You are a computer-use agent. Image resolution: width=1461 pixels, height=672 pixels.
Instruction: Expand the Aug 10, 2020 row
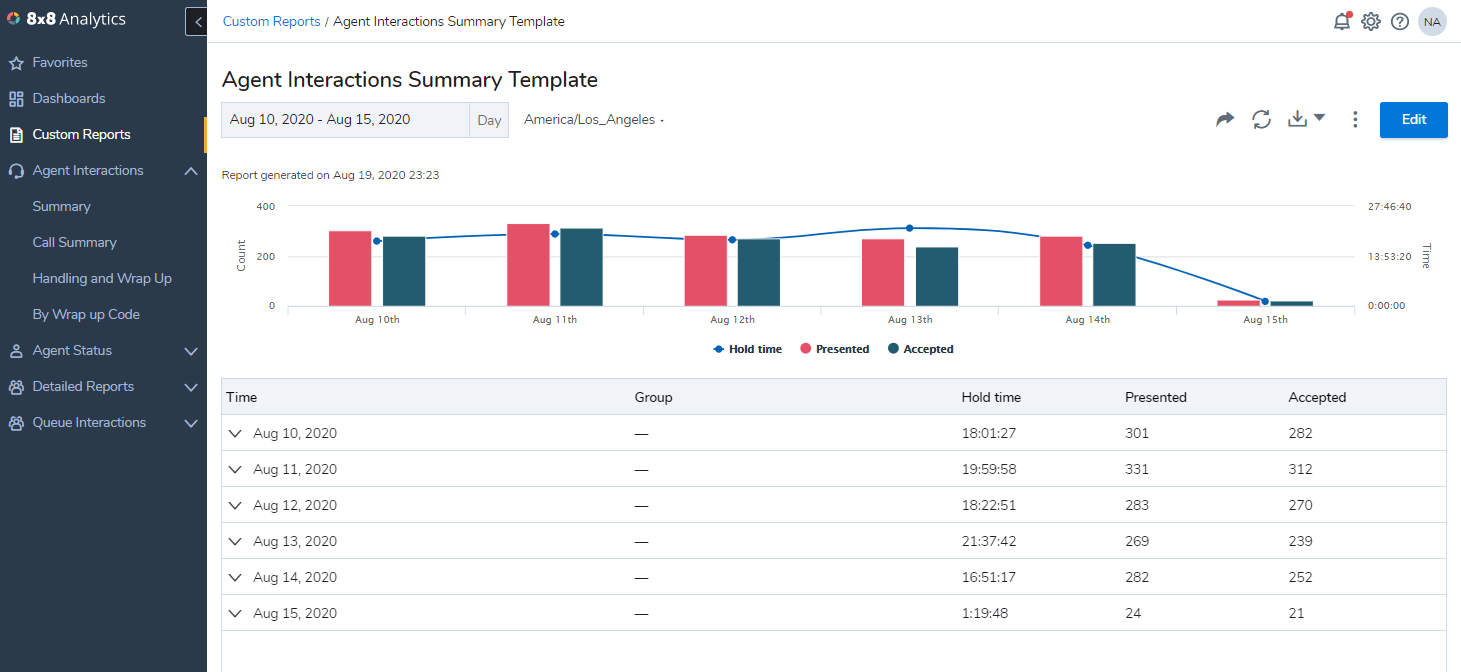235,433
